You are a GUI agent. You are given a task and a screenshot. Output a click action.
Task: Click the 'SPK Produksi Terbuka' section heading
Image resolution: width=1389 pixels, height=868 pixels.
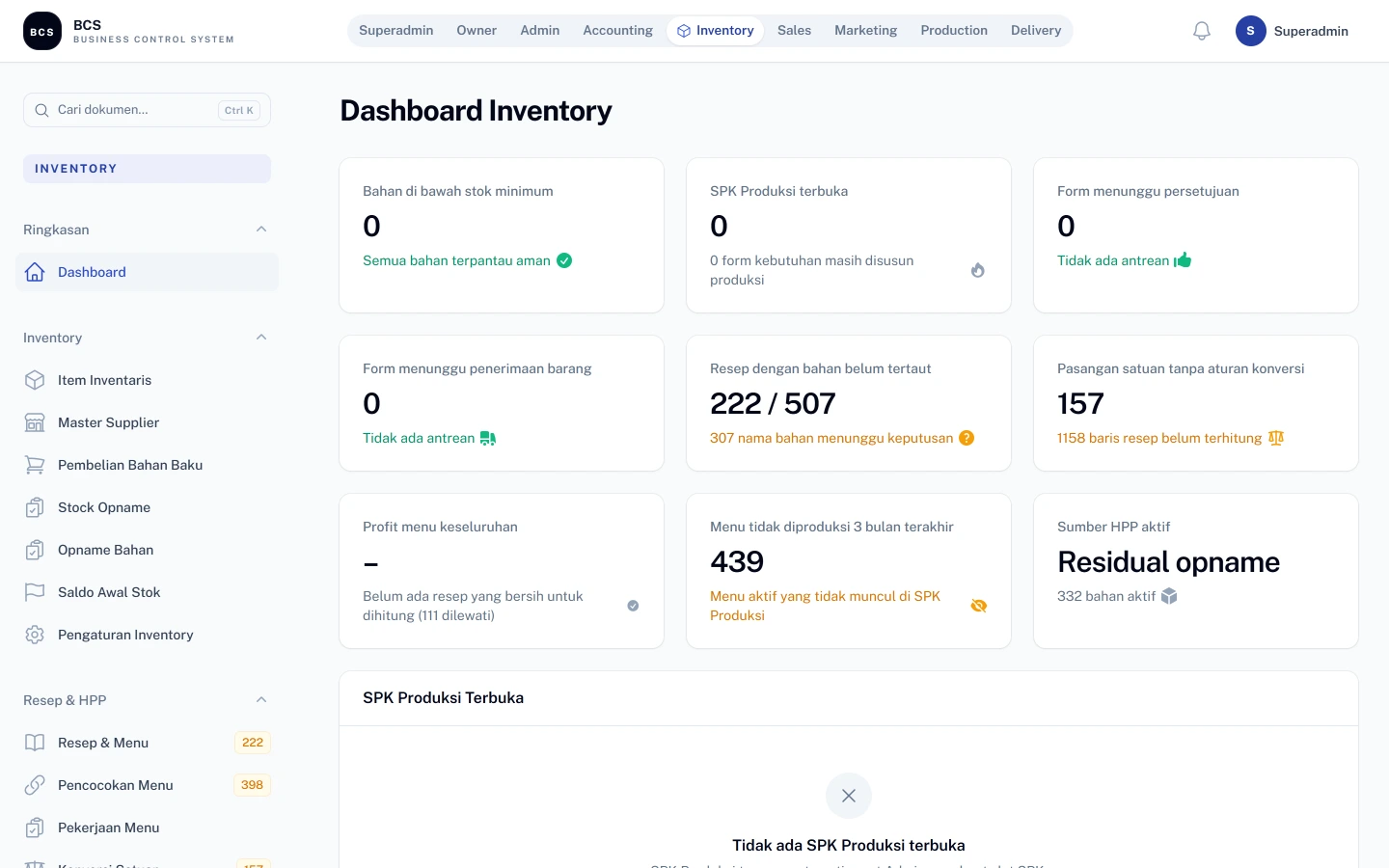tap(443, 697)
